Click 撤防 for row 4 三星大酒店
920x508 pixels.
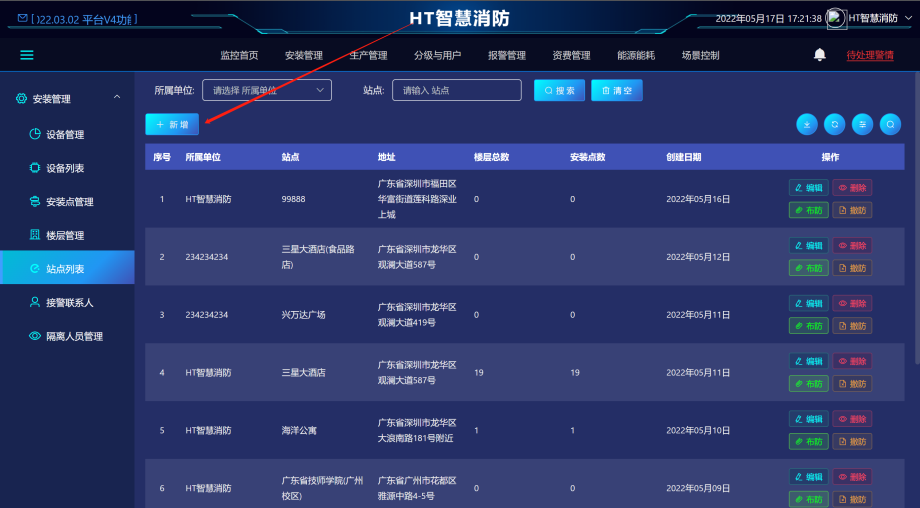click(x=852, y=384)
